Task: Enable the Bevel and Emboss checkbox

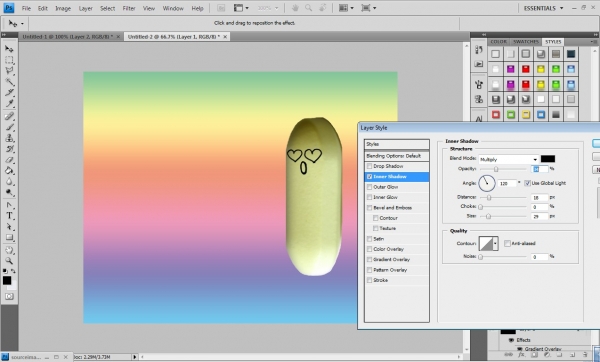Action: click(x=369, y=207)
